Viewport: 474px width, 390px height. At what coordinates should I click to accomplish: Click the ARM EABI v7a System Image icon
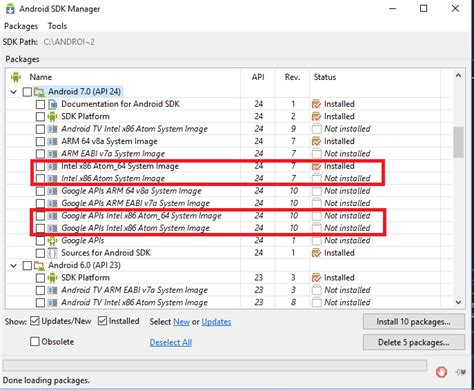coord(53,154)
